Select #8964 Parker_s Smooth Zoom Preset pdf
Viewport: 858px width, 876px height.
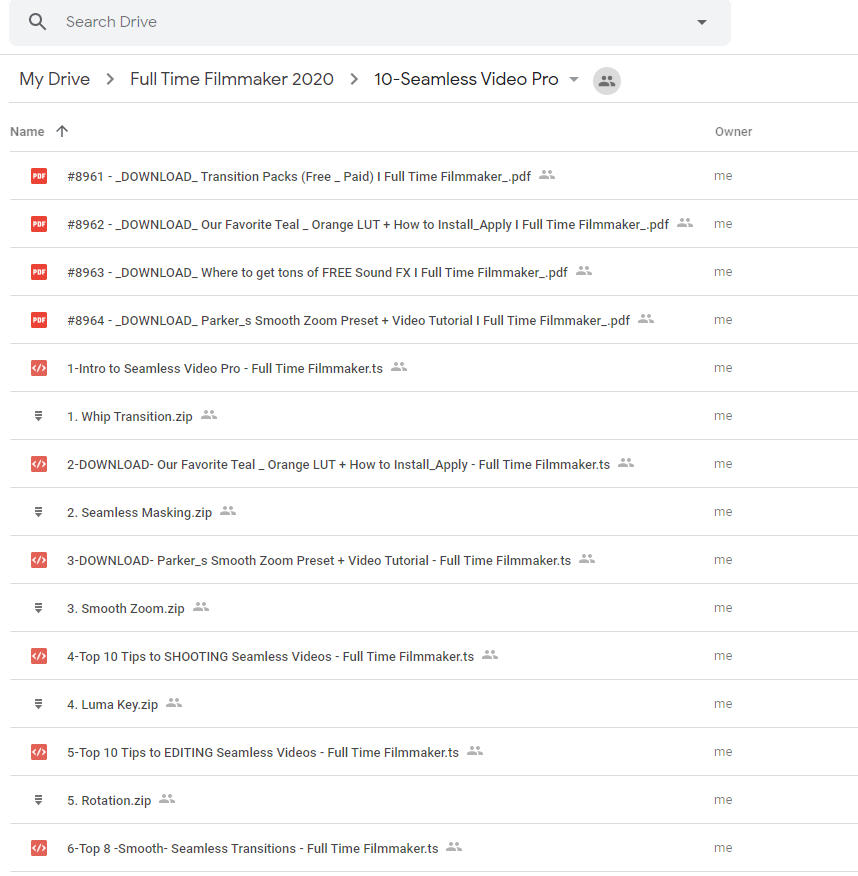pyautogui.click(x=349, y=321)
